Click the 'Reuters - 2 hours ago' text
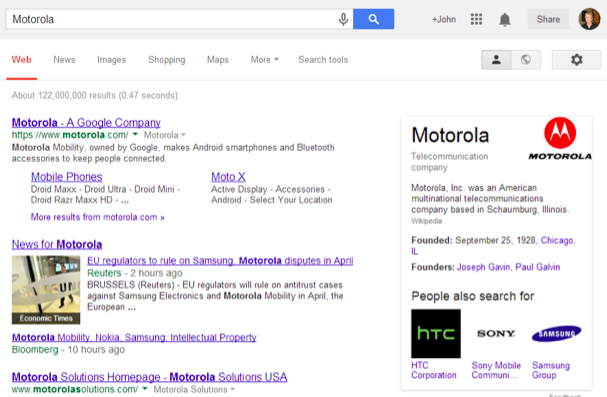607x397 pixels. (135, 273)
